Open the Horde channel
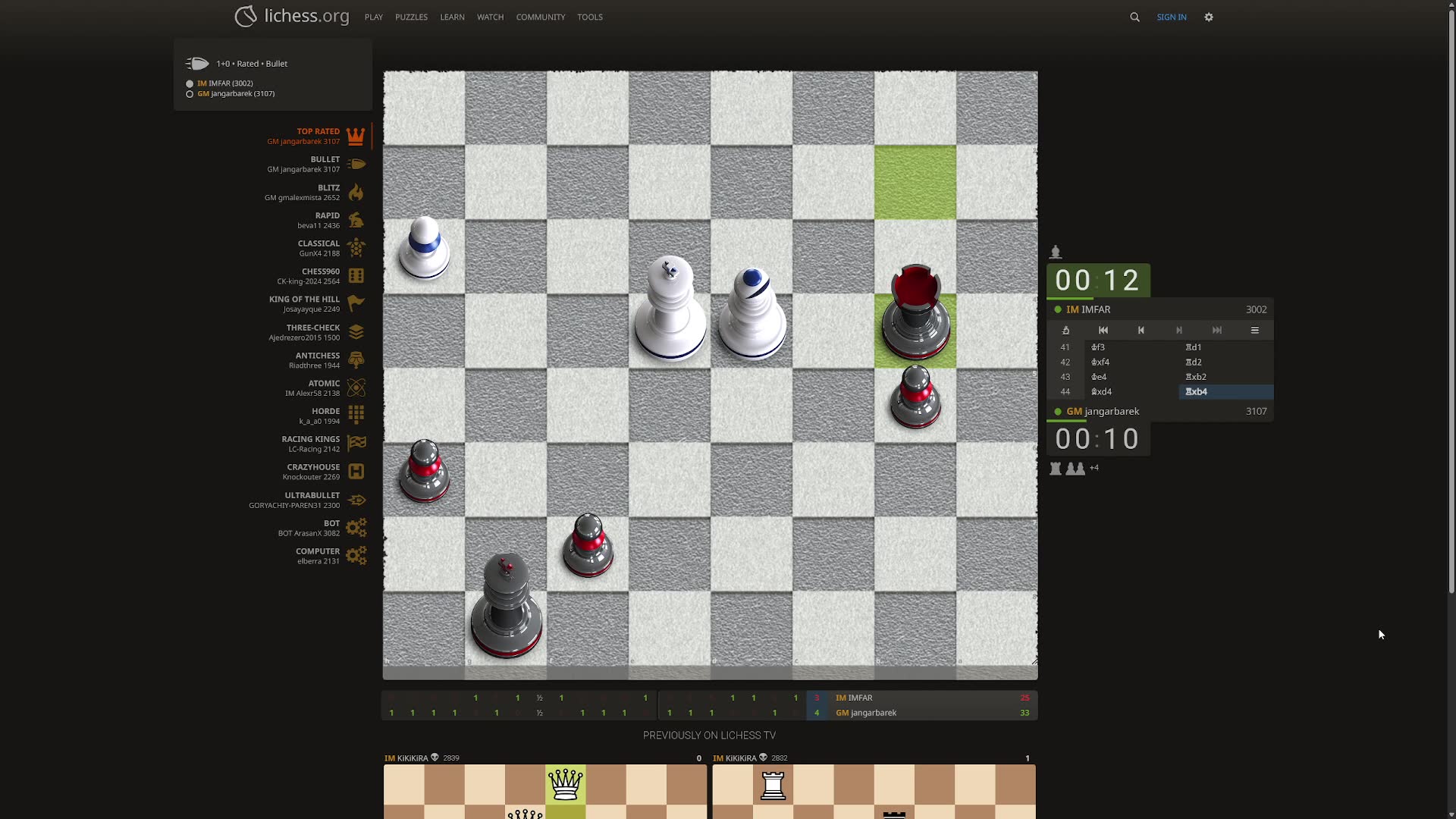1456x819 pixels. point(355,416)
